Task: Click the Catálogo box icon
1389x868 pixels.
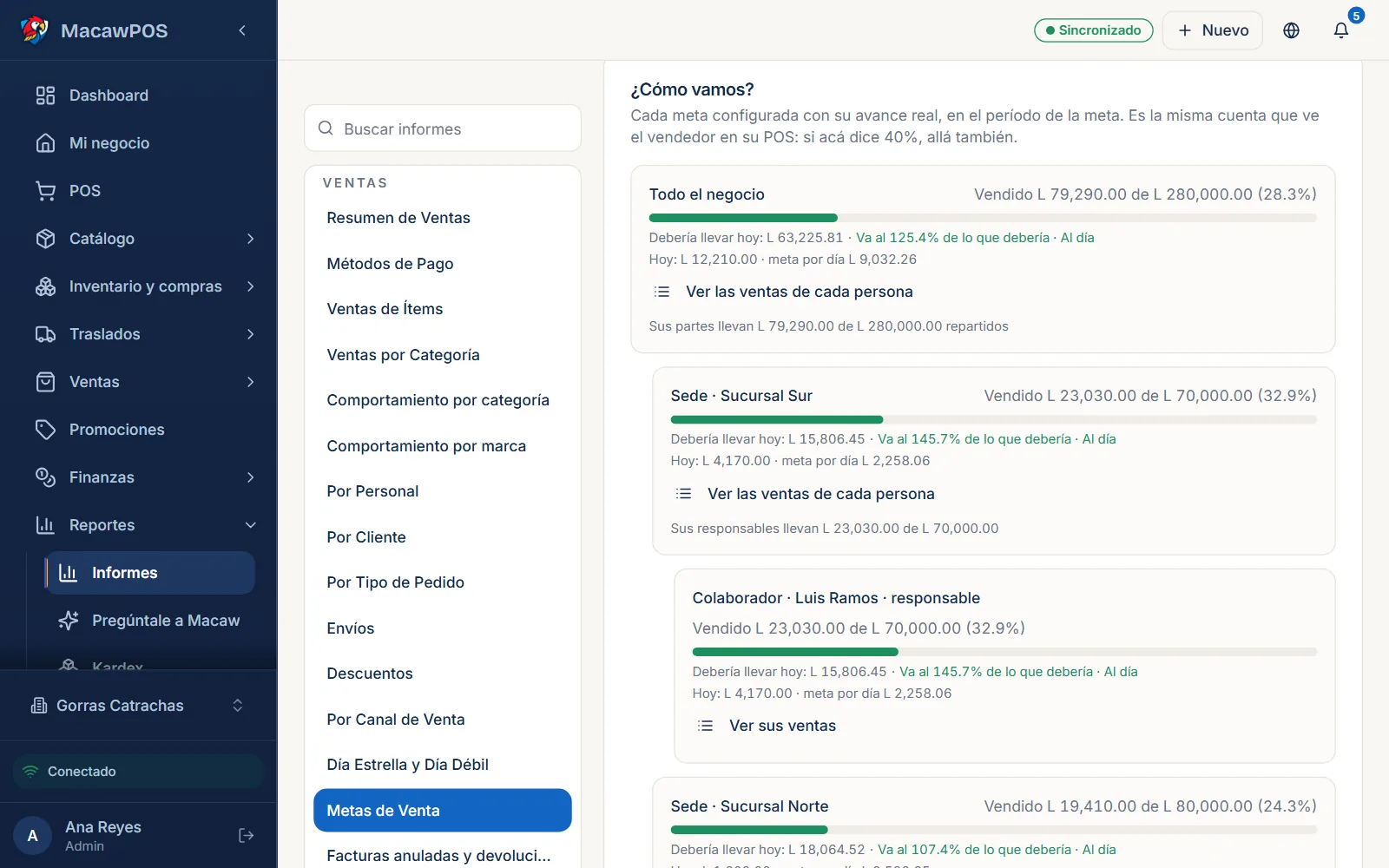Action: pyautogui.click(x=45, y=239)
